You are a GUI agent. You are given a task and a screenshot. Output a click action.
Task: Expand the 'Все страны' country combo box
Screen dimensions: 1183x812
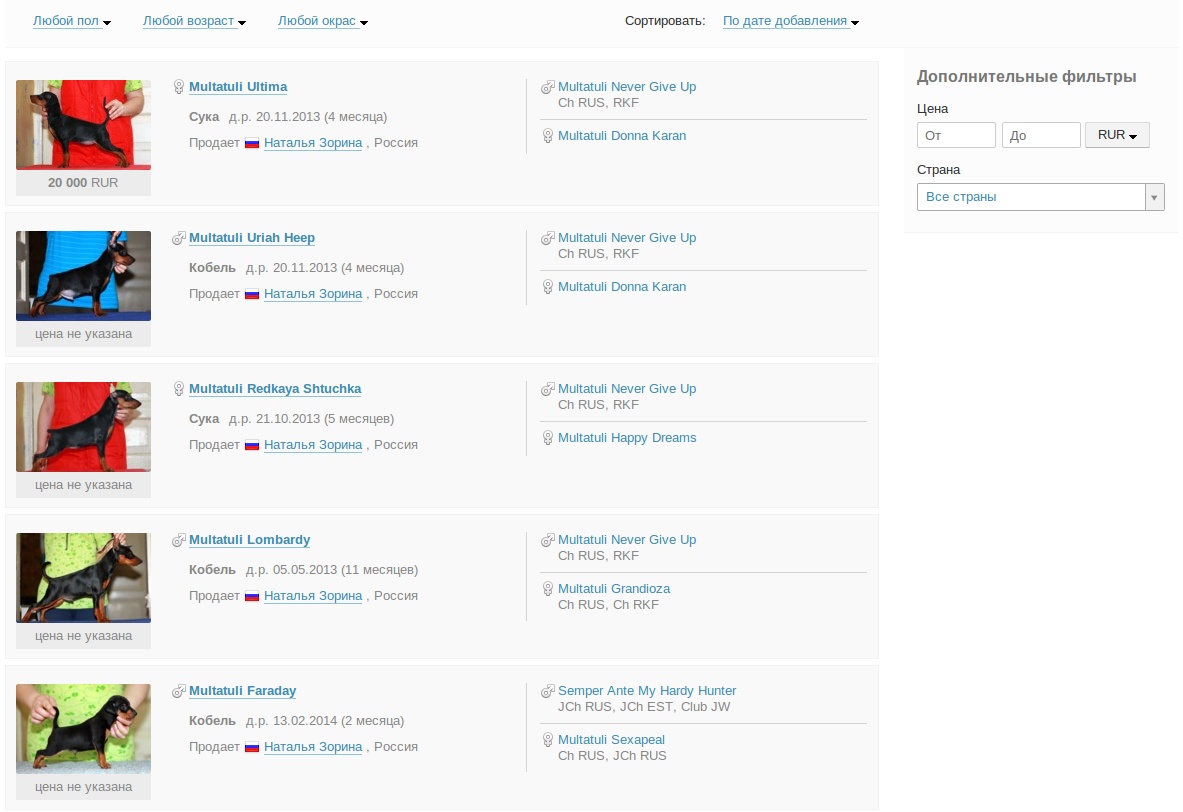pos(1040,197)
